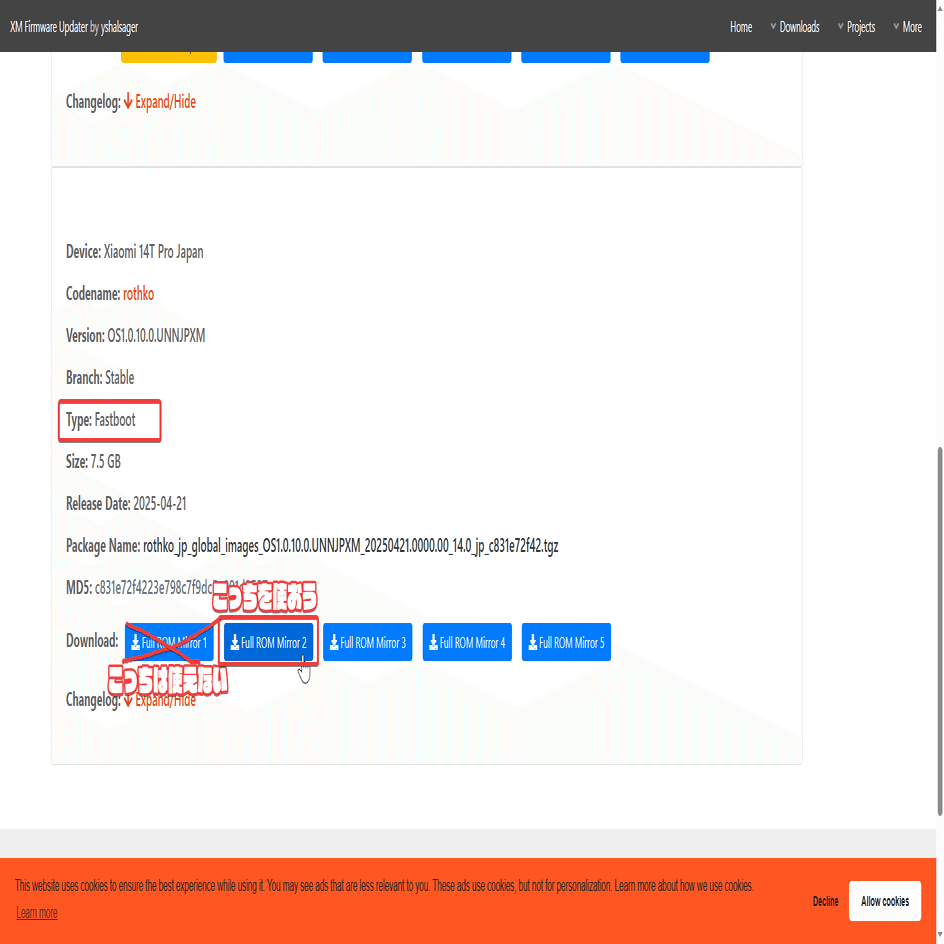Select the Release Date 2025-04-21 text

click(160, 503)
